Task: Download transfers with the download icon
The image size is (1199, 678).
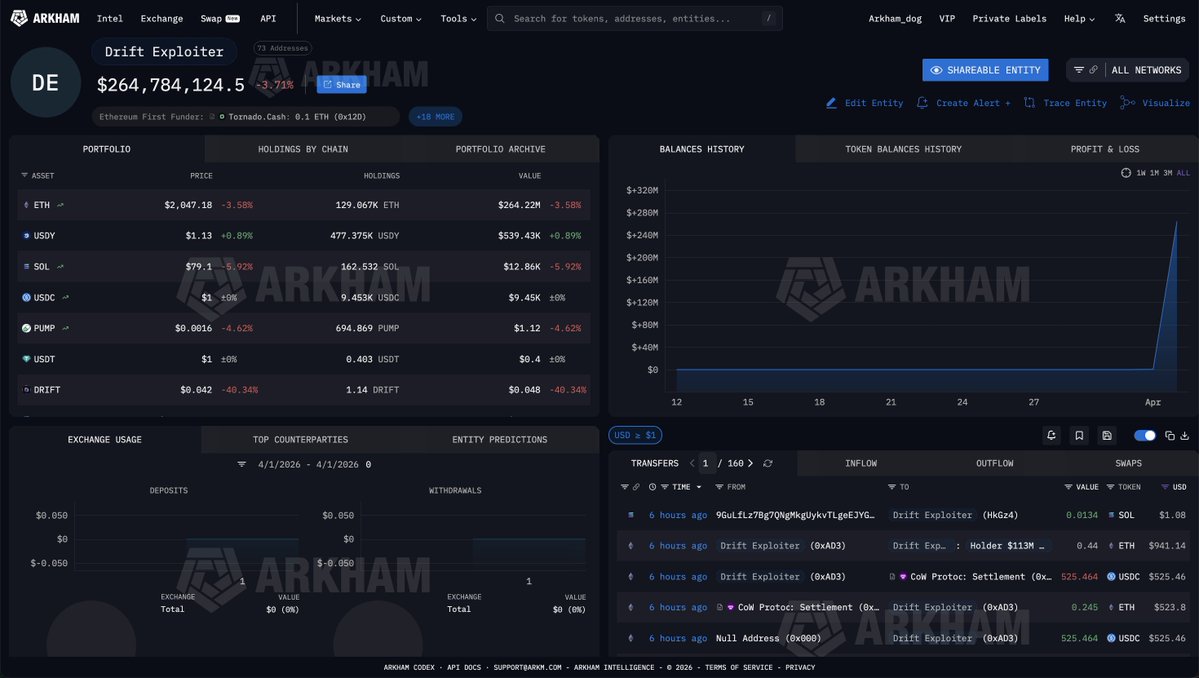Action: (1185, 435)
